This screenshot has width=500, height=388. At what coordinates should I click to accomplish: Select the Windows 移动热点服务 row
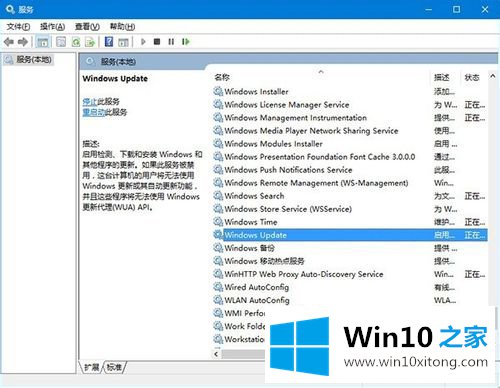click(x=350, y=261)
